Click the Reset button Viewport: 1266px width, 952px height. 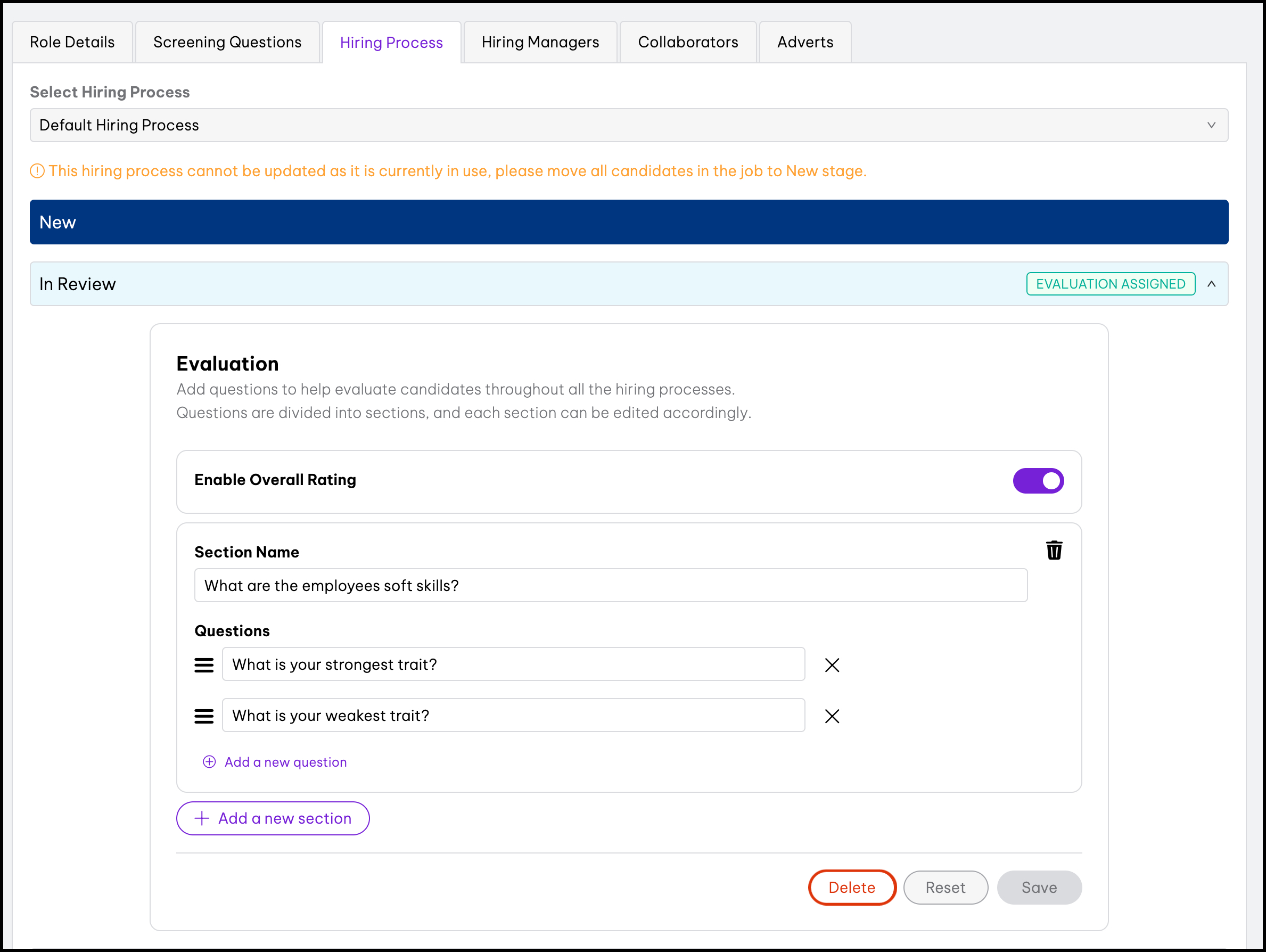(945, 888)
